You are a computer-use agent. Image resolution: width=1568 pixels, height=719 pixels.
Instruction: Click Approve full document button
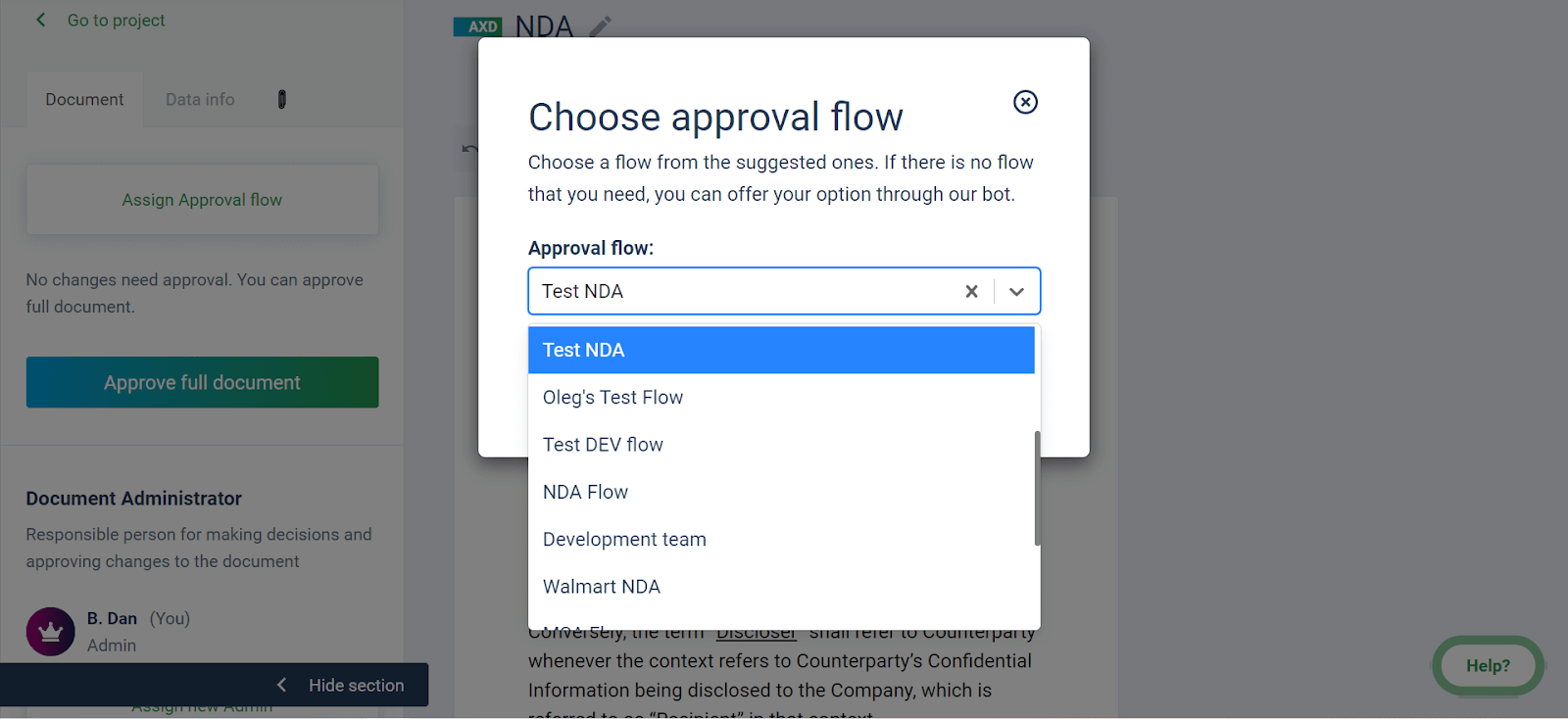click(x=202, y=382)
